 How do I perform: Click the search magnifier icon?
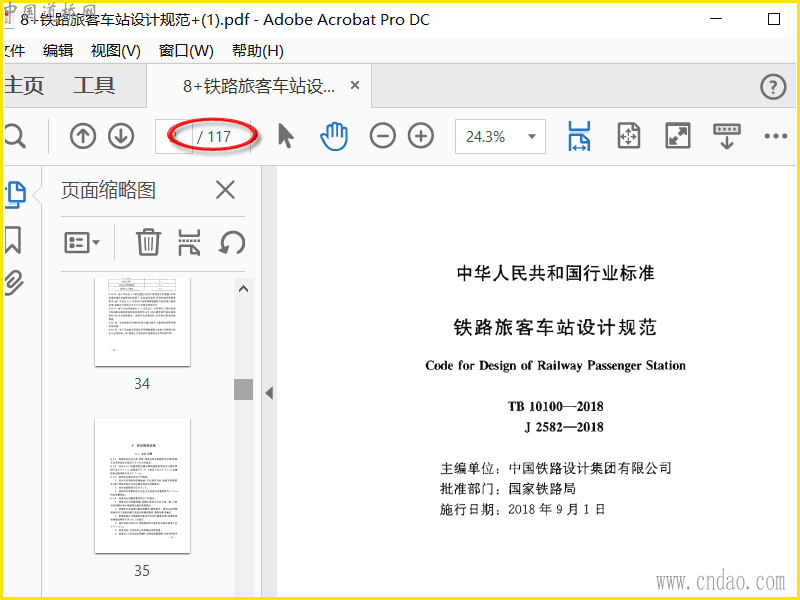pos(14,136)
